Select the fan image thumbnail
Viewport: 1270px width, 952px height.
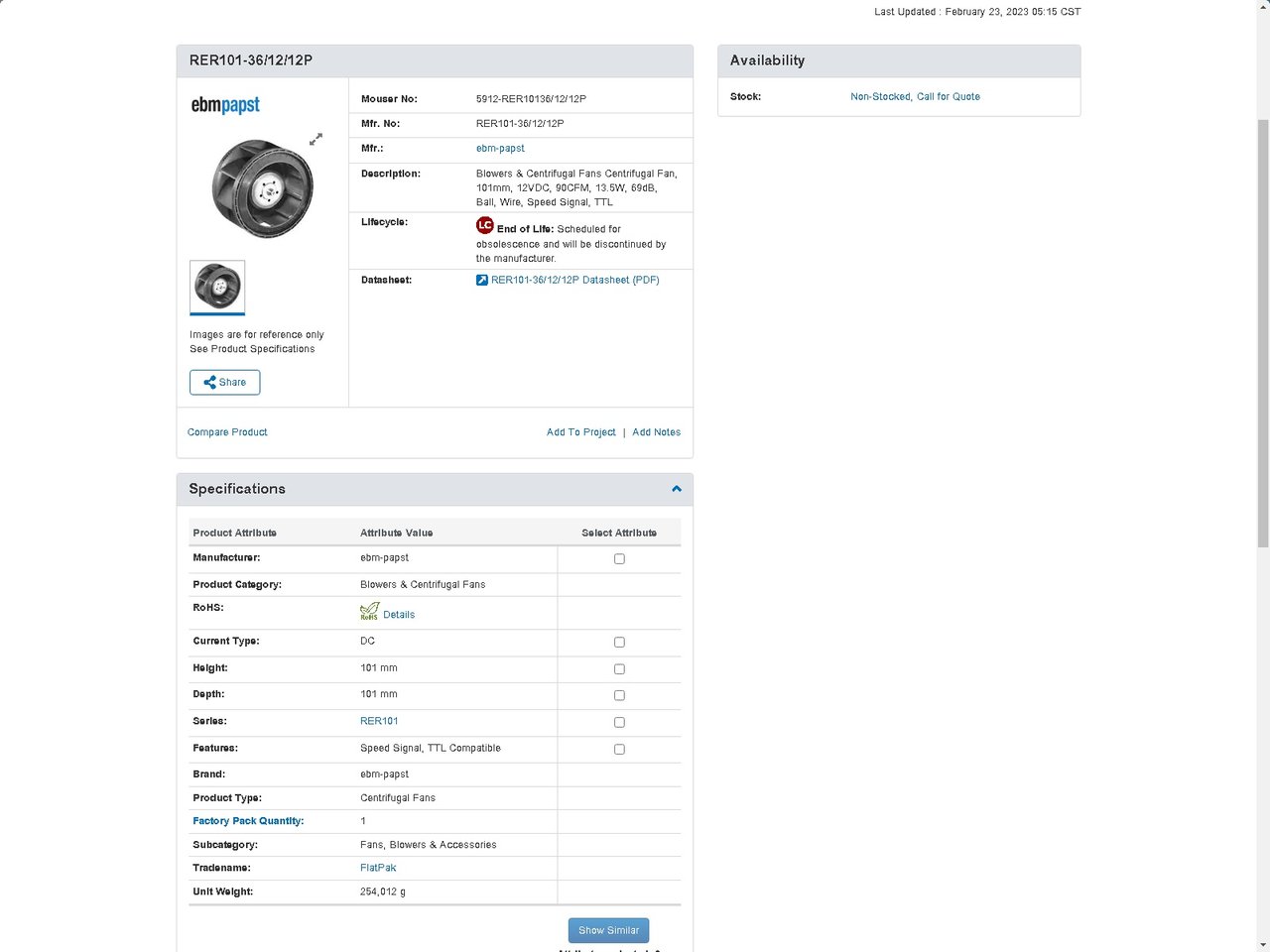(217, 287)
